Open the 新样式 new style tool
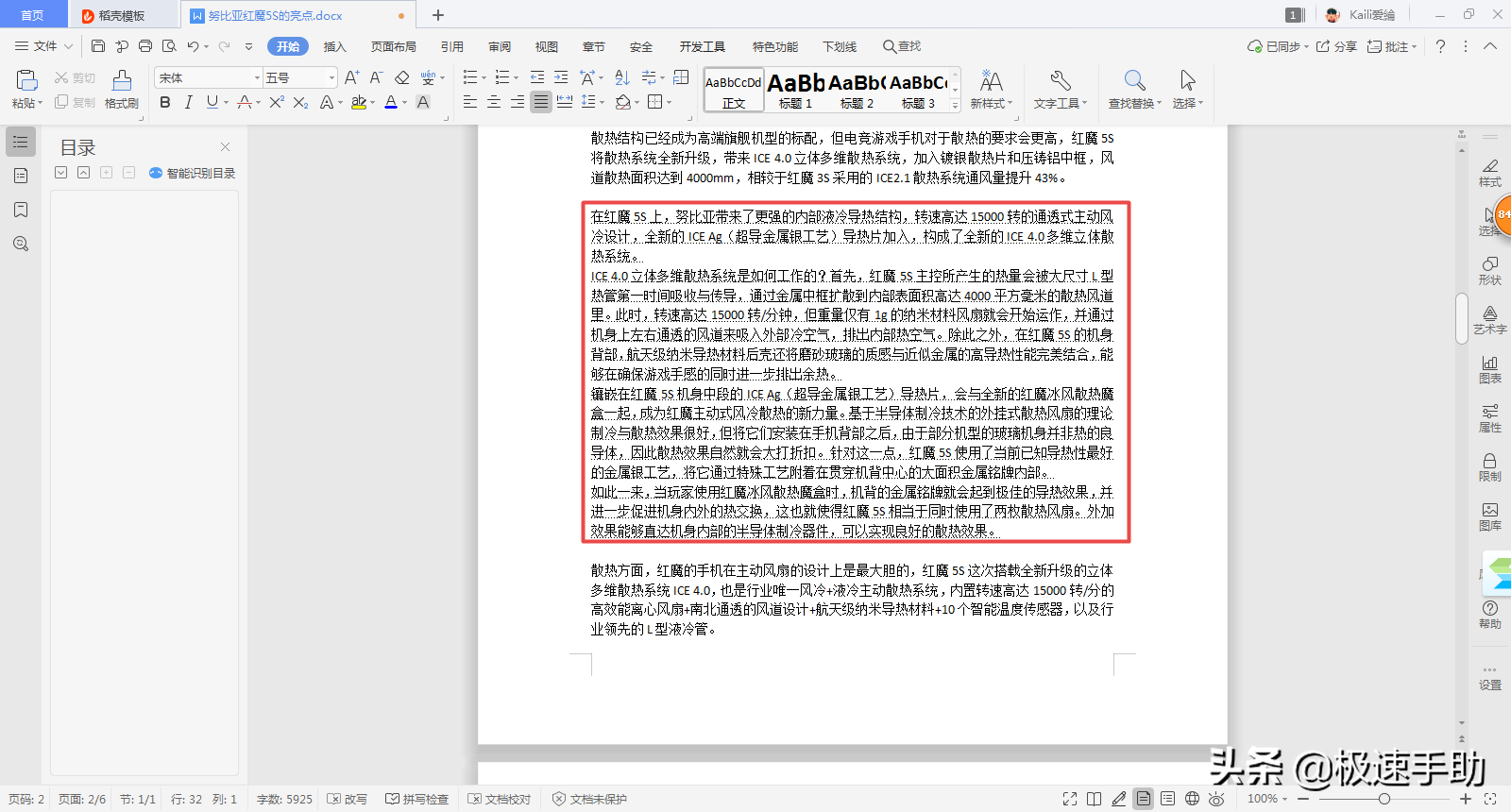The width and height of the screenshot is (1511, 812). (991, 90)
